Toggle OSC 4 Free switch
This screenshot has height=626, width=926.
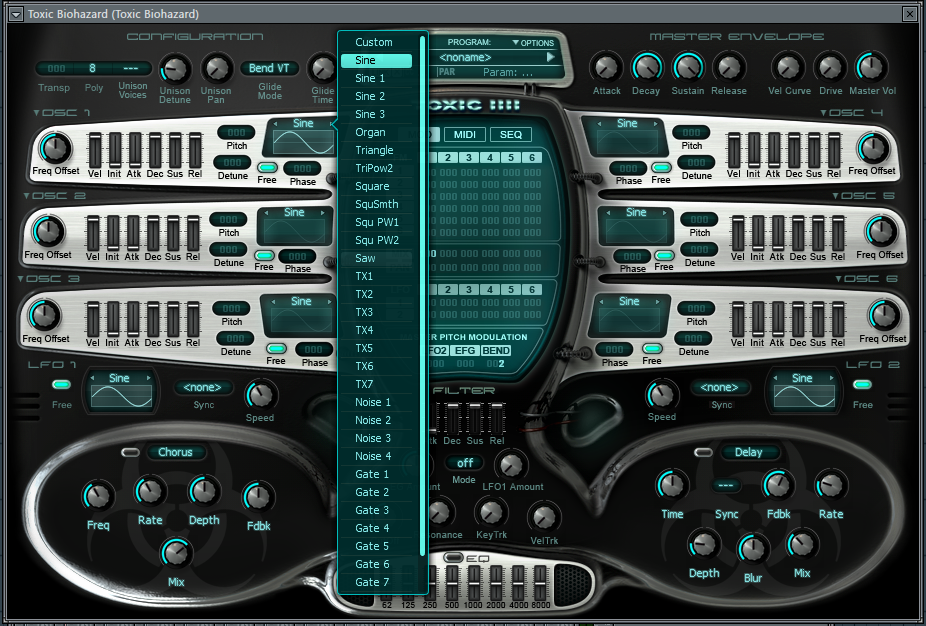(660, 168)
